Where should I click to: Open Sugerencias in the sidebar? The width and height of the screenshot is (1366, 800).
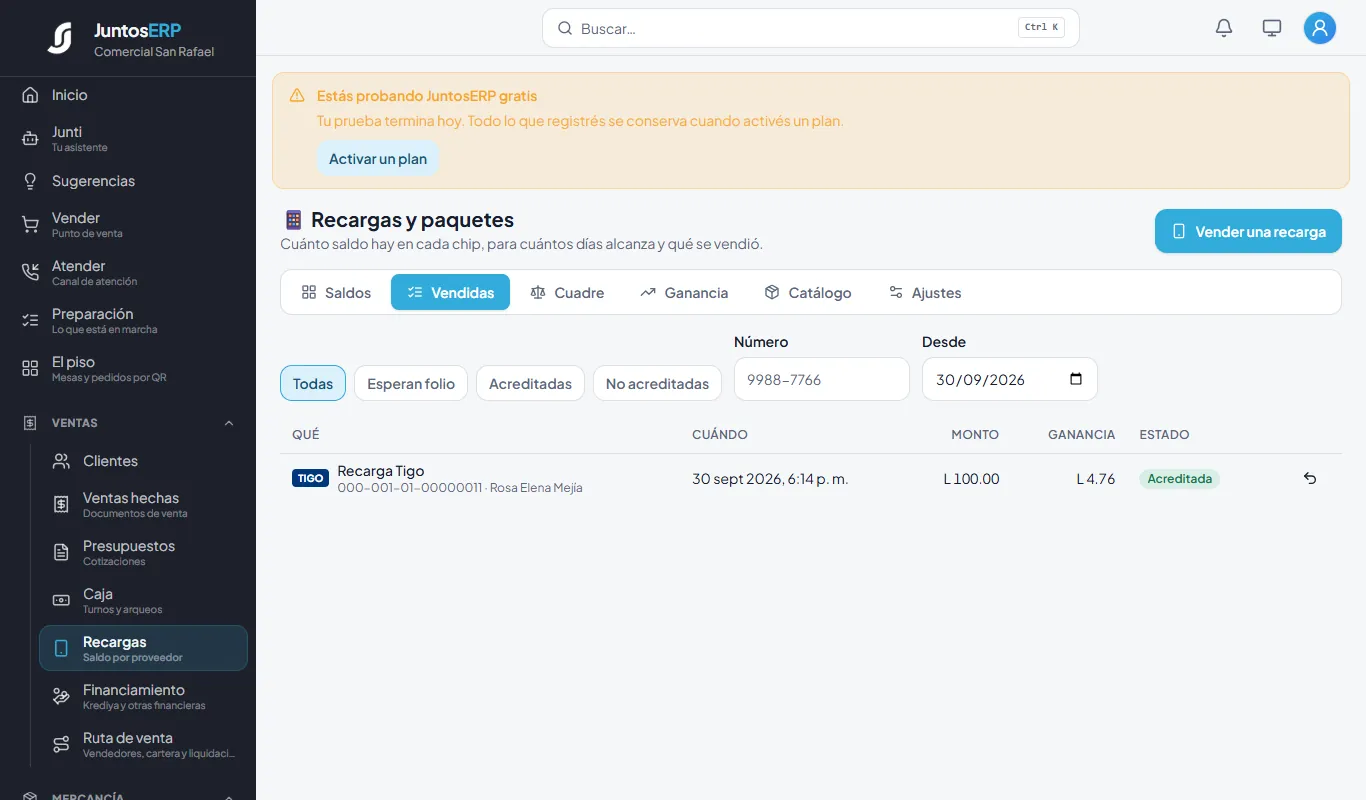pos(128,181)
